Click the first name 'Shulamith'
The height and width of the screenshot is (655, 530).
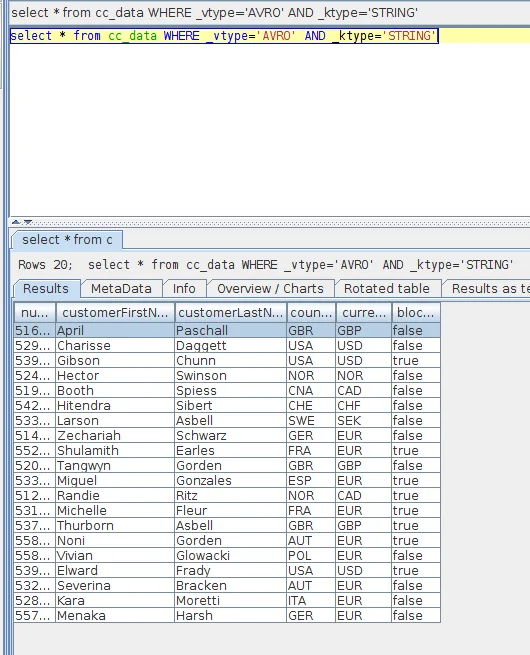115,451
